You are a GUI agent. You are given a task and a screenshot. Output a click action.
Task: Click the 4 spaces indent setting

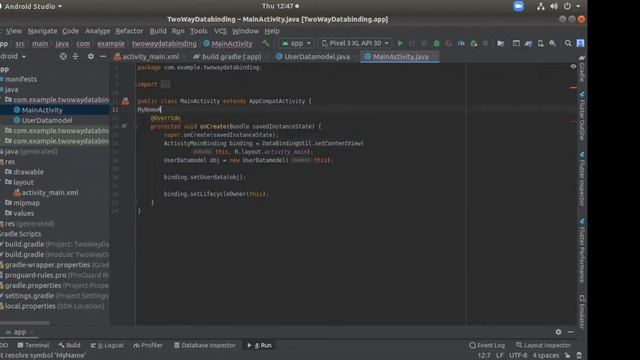545,356
